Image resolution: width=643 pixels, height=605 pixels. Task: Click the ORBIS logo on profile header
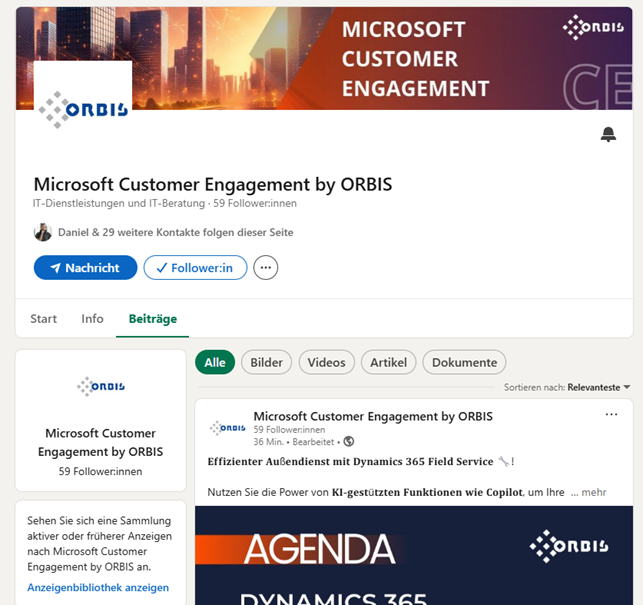point(83,109)
